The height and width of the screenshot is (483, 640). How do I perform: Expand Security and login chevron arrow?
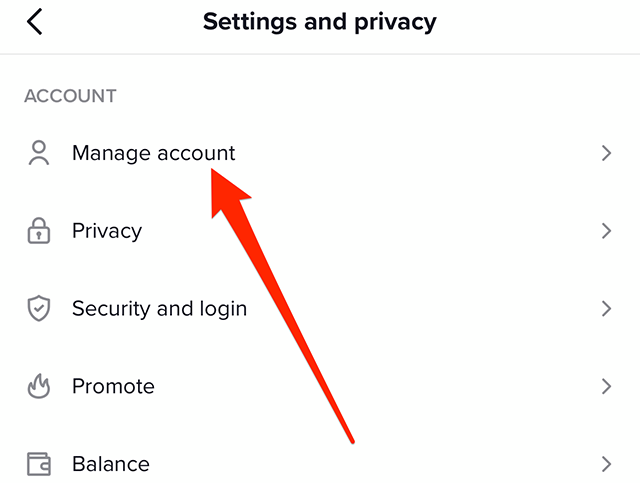[x=607, y=309]
